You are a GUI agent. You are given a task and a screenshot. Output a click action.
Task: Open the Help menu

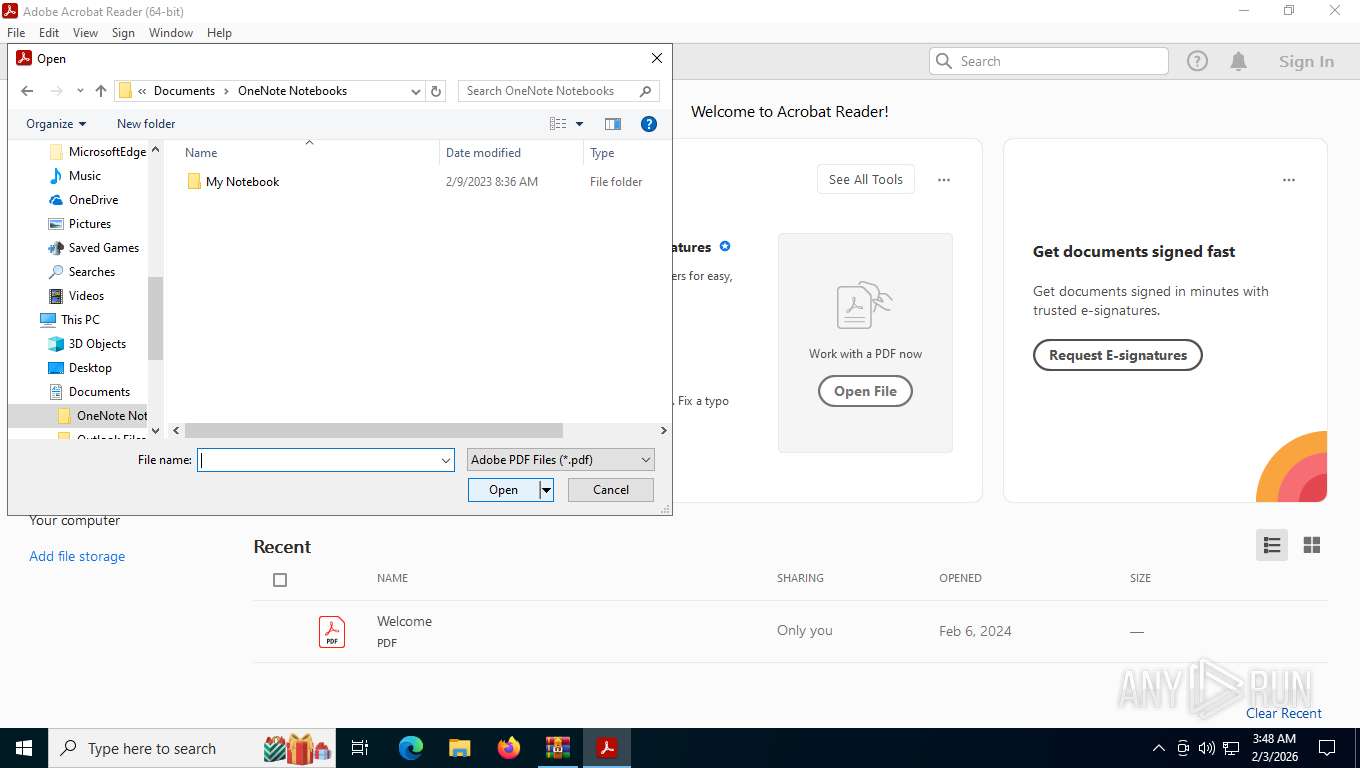pyautogui.click(x=219, y=33)
